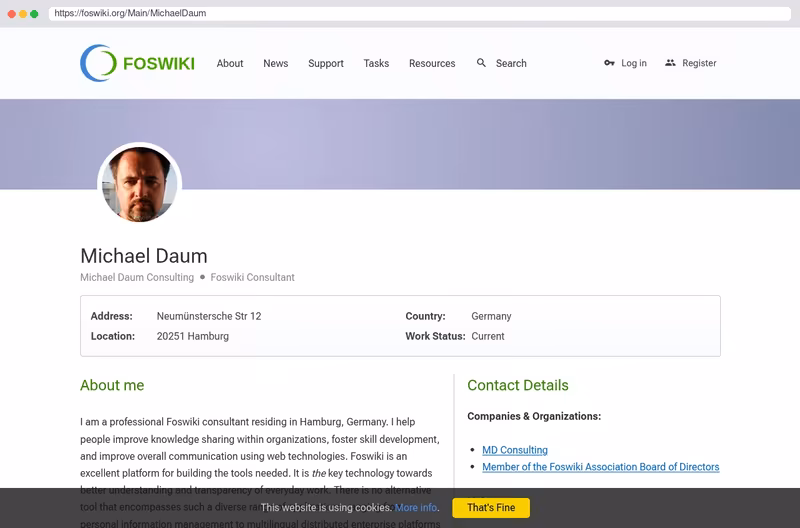Click the search magnifier icon
Image resolution: width=800 pixels, height=528 pixels.
(481, 63)
